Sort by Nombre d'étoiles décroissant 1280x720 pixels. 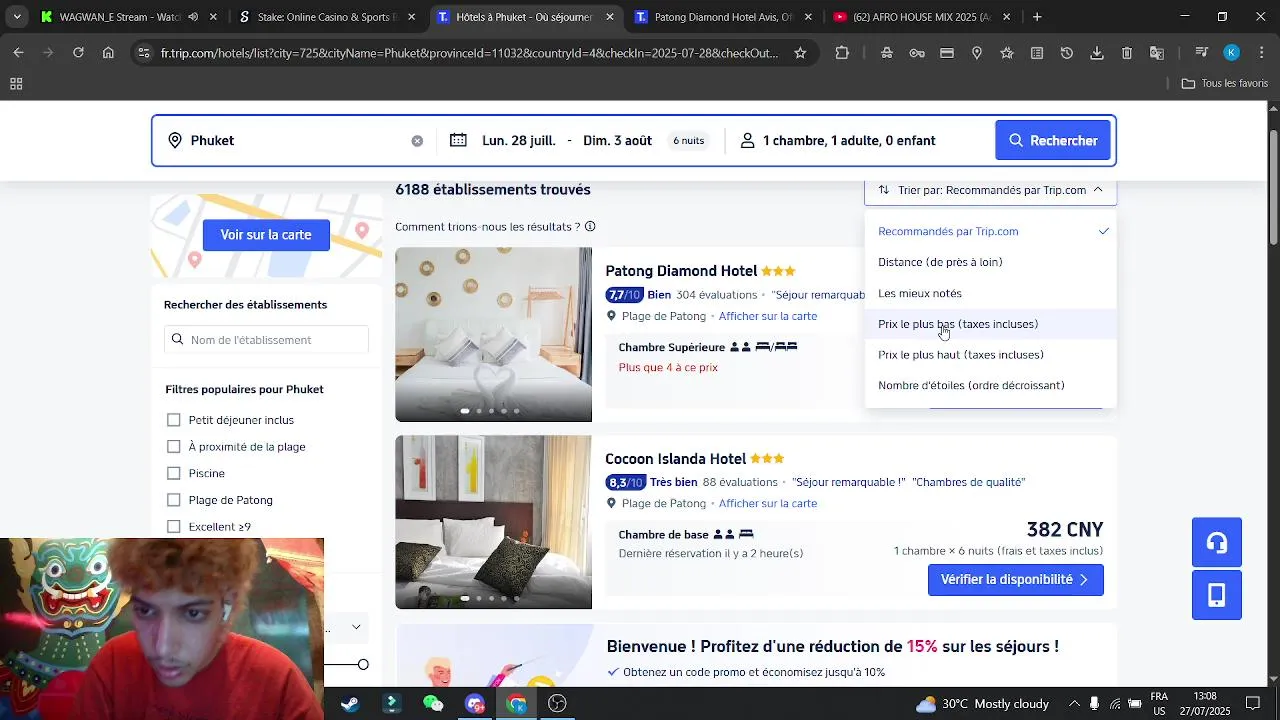coord(991,386)
